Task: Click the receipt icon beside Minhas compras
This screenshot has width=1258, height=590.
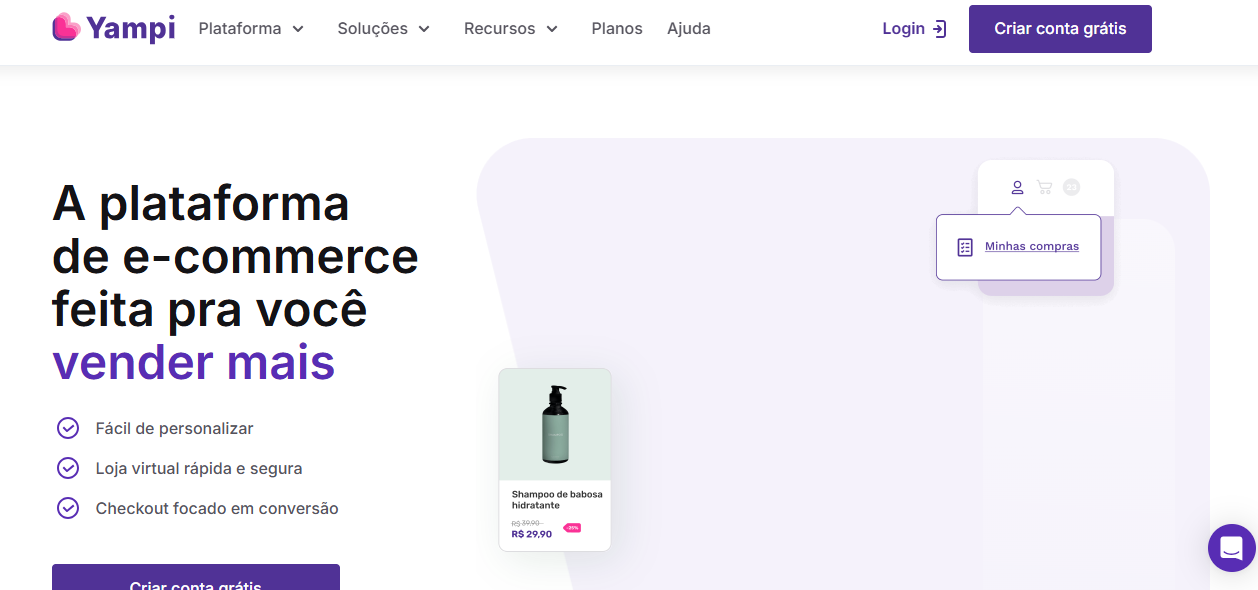Action: (965, 247)
